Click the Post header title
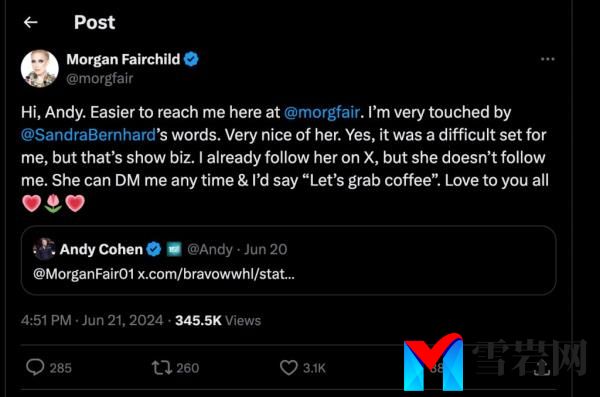Viewport: 600px width, 397px height. (x=95, y=22)
